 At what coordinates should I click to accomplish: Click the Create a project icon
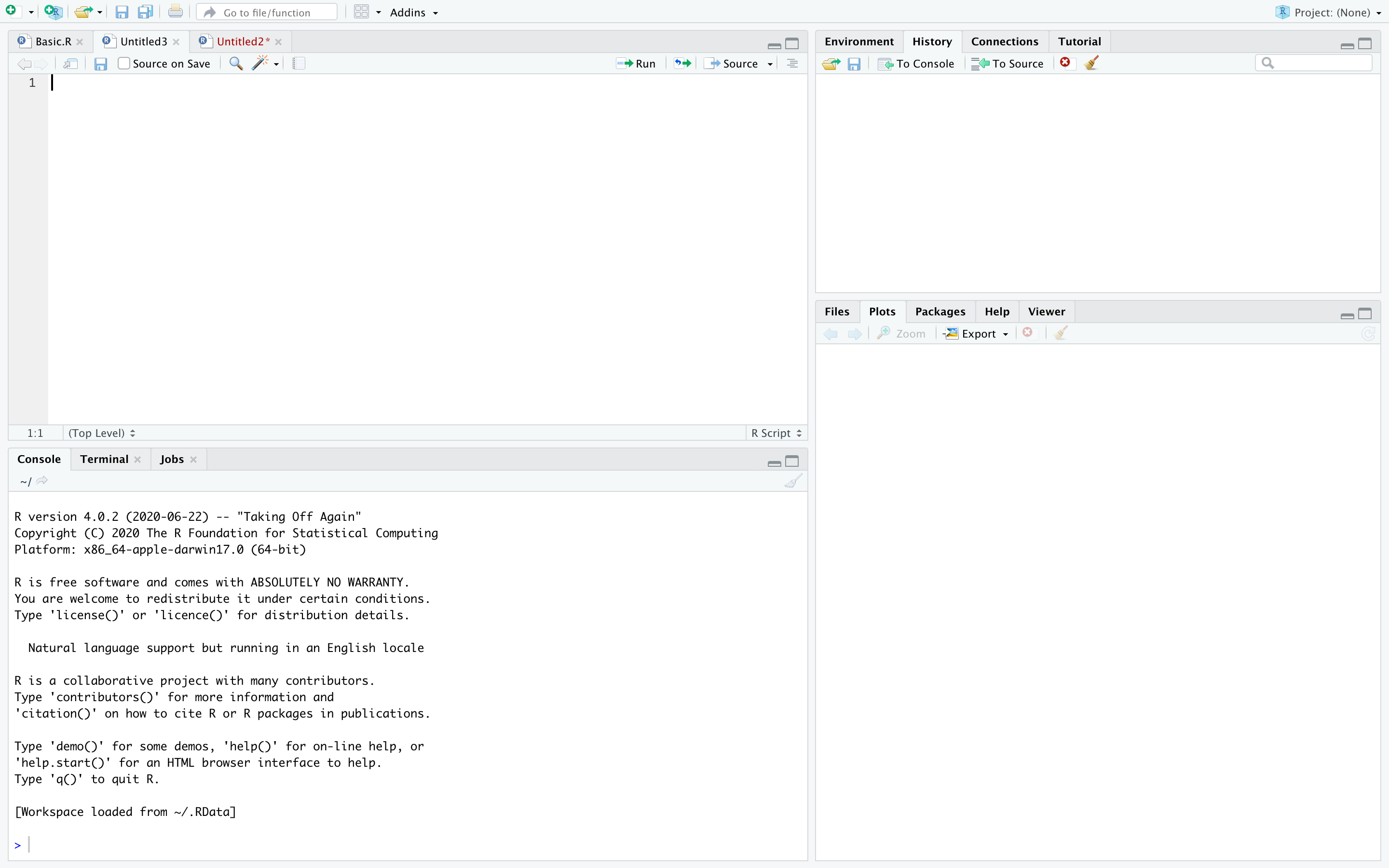click(53, 12)
